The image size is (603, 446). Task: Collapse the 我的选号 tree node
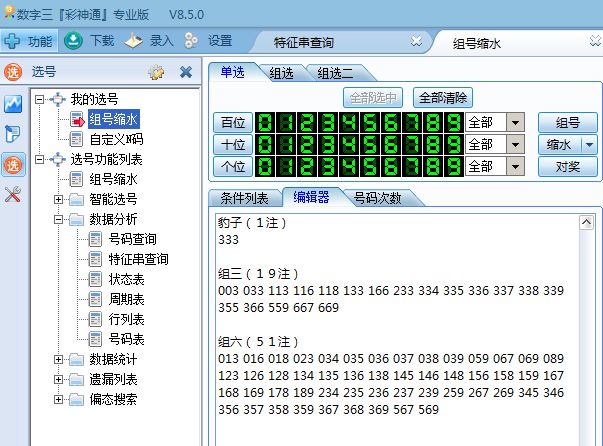click(39, 99)
